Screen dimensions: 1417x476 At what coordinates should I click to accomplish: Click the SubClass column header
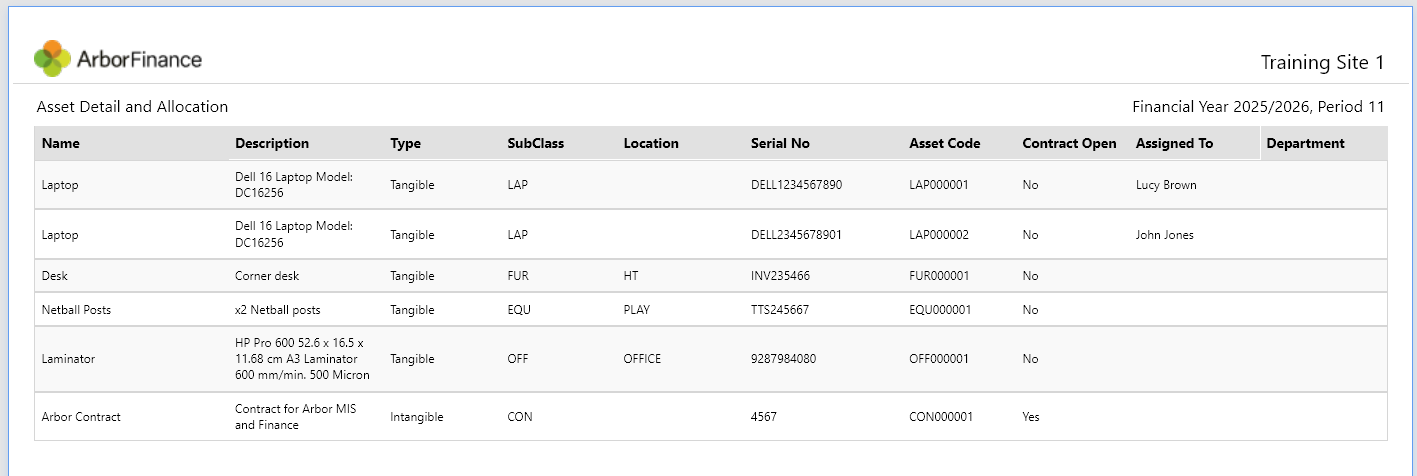point(536,143)
